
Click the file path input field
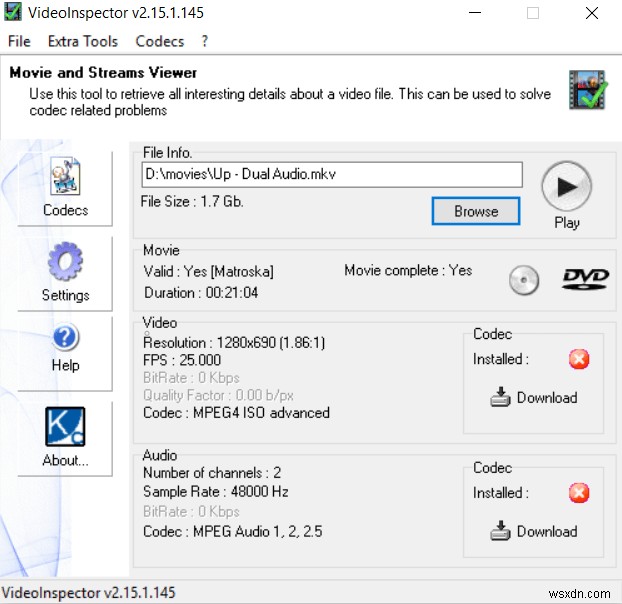click(x=332, y=174)
